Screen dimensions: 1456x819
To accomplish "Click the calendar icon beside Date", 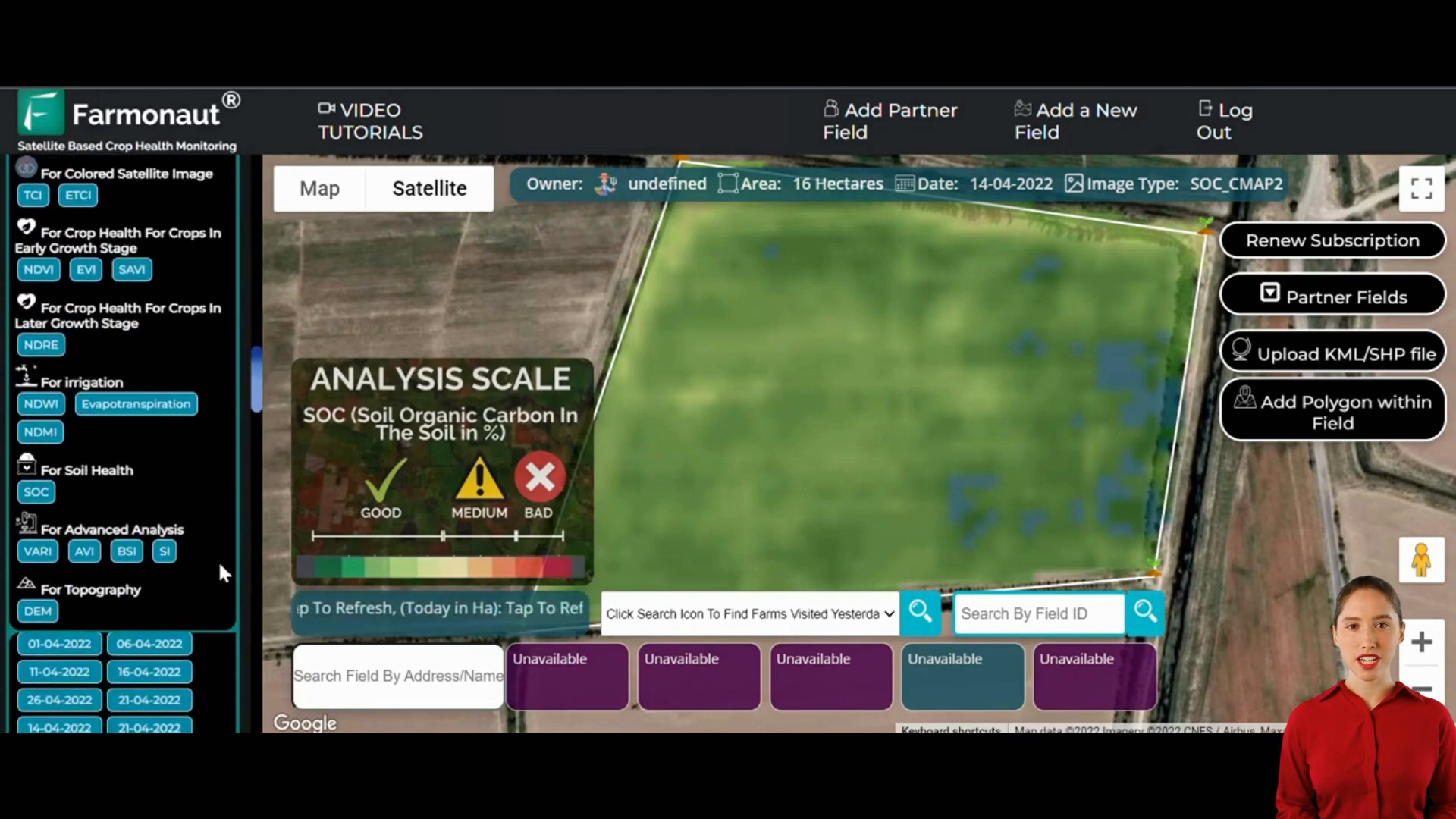I will pos(904,184).
